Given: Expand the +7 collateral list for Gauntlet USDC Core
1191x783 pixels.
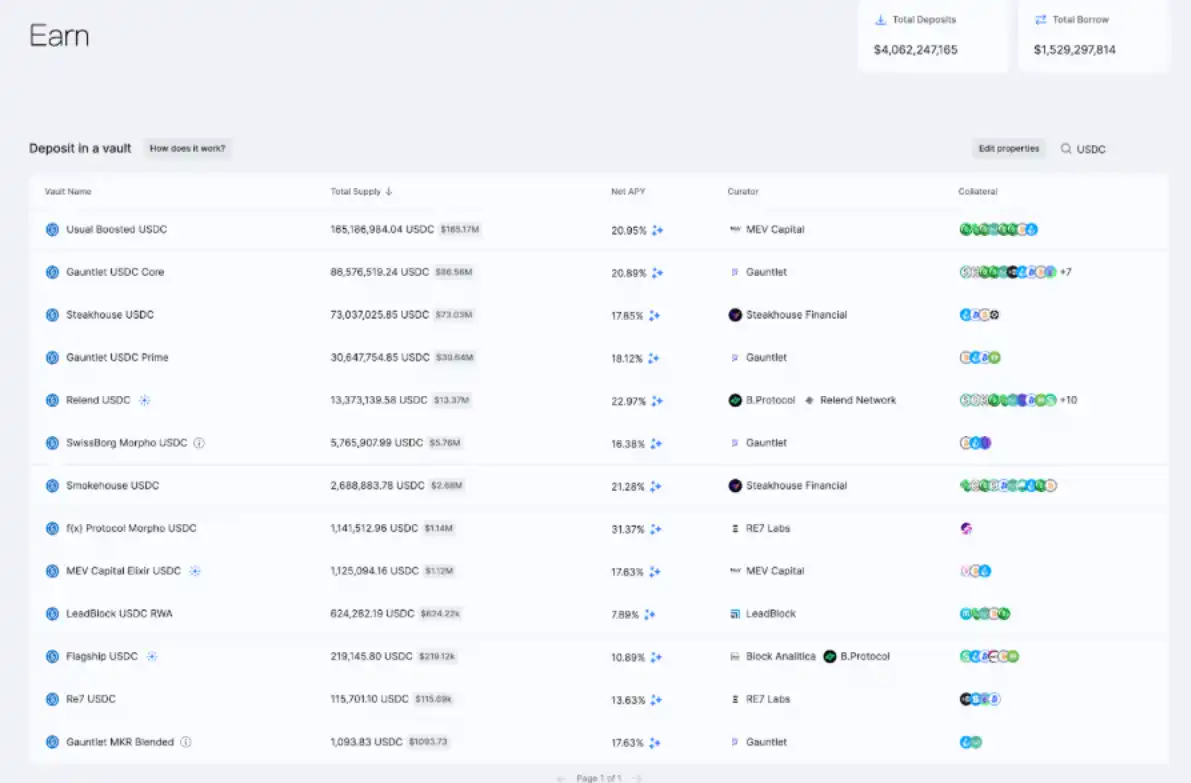Looking at the screenshot, I should [x=1066, y=272].
